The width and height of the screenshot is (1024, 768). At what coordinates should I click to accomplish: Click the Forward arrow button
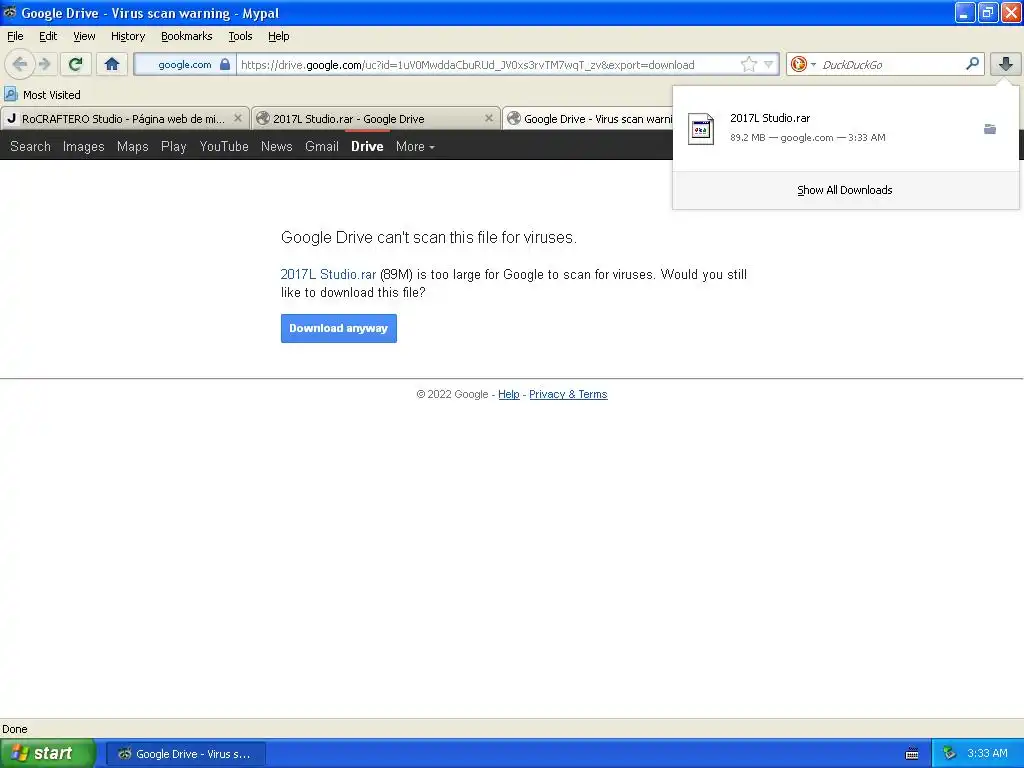coord(44,64)
